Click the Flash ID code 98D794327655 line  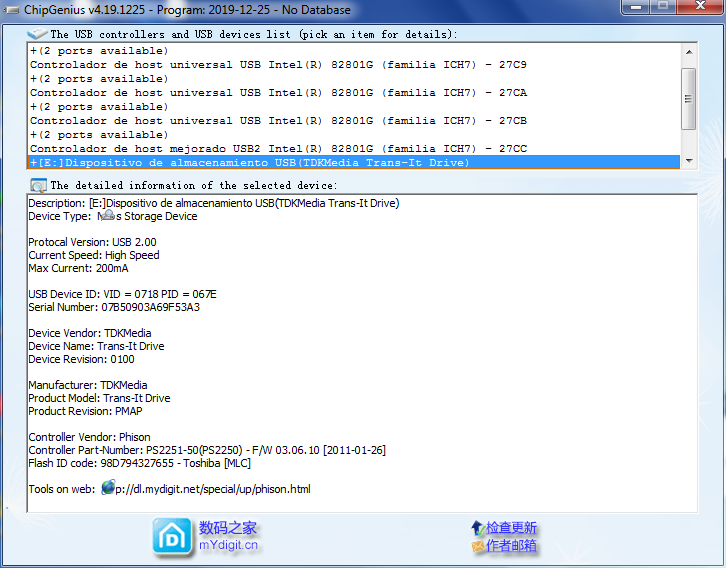(x=139, y=463)
